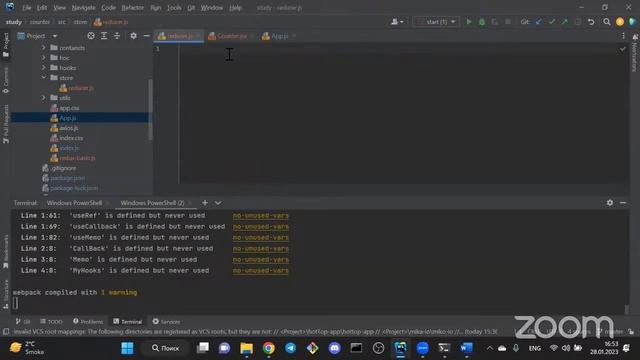Open the start (1) run configuration dropdown

436,22
